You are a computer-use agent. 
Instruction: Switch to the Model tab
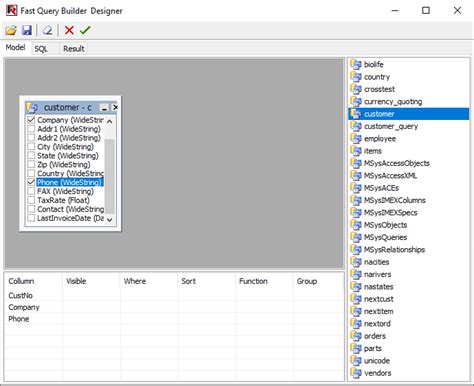15,48
